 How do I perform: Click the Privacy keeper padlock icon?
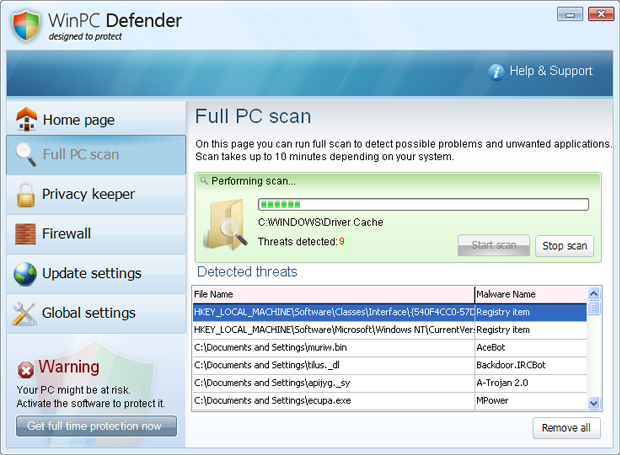(25, 195)
